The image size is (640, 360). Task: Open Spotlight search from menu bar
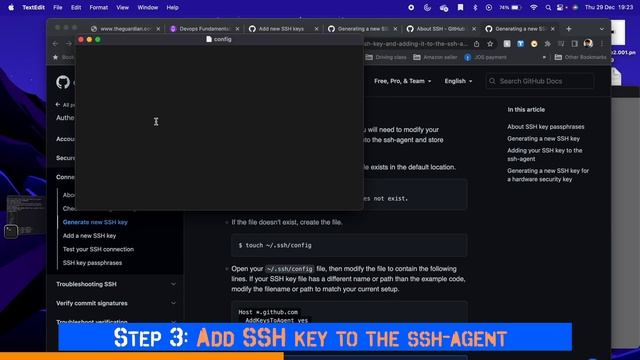[548, 7]
